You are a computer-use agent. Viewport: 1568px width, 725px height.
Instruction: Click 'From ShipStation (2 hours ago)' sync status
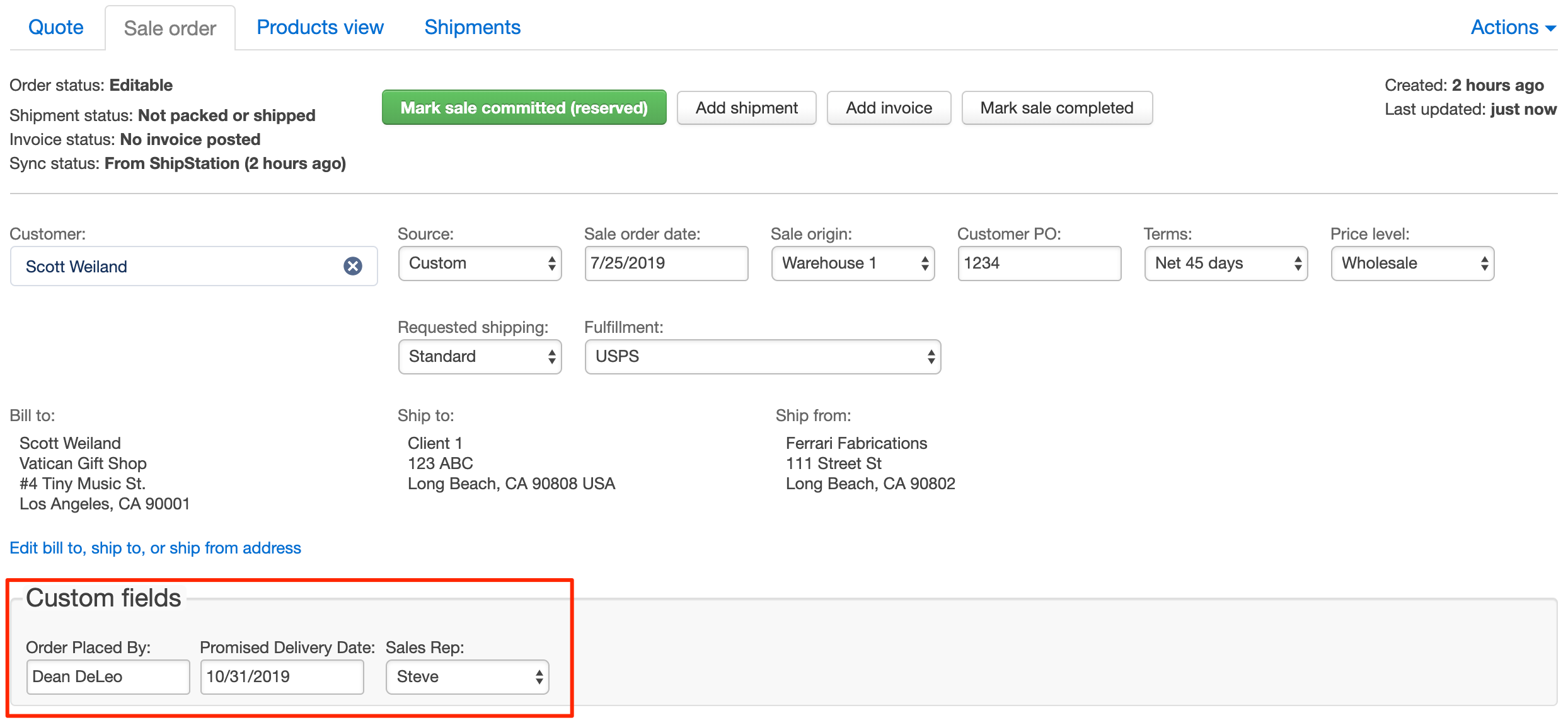pos(226,163)
